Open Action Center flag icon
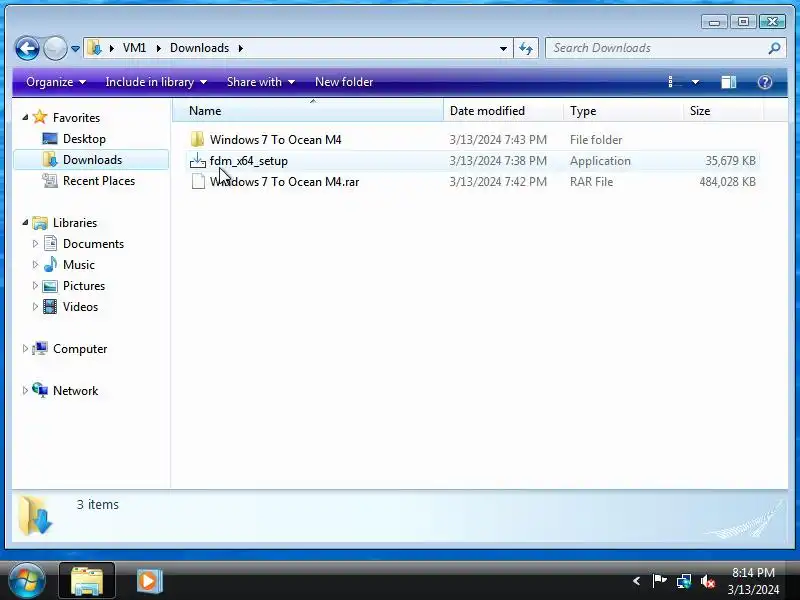Image resolution: width=800 pixels, height=600 pixels. point(659,581)
